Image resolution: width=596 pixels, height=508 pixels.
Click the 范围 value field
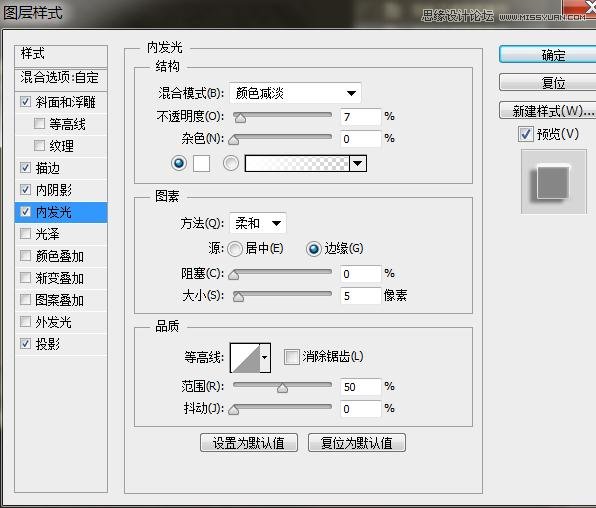pos(360,387)
